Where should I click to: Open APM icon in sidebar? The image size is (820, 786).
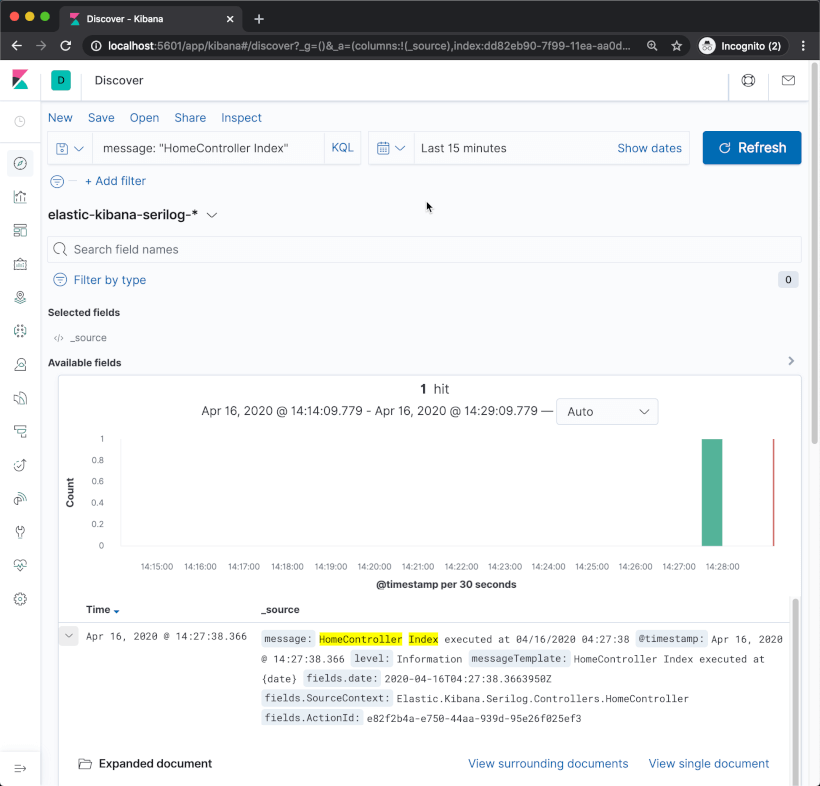(x=20, y=431)
